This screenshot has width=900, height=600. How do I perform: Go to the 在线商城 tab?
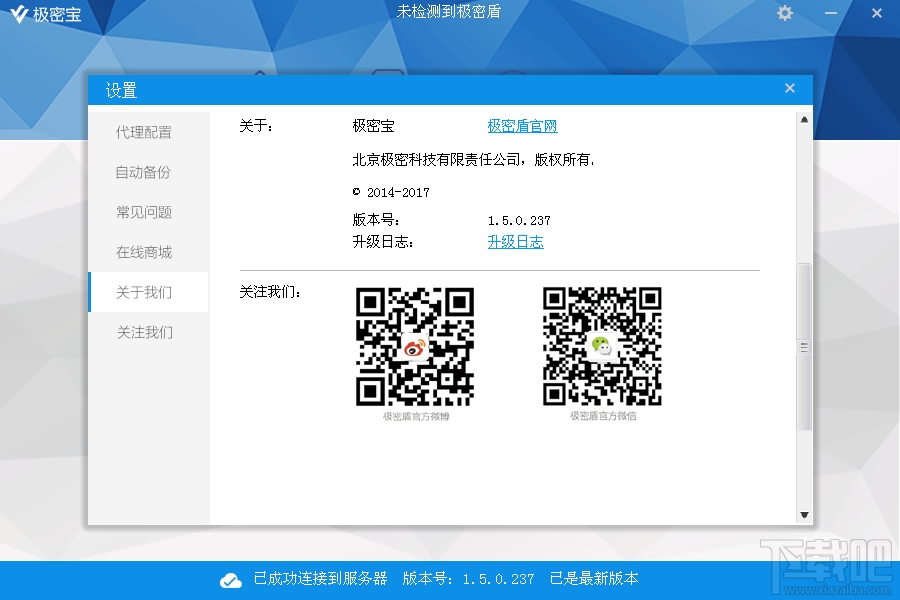[x=149, y=252]
